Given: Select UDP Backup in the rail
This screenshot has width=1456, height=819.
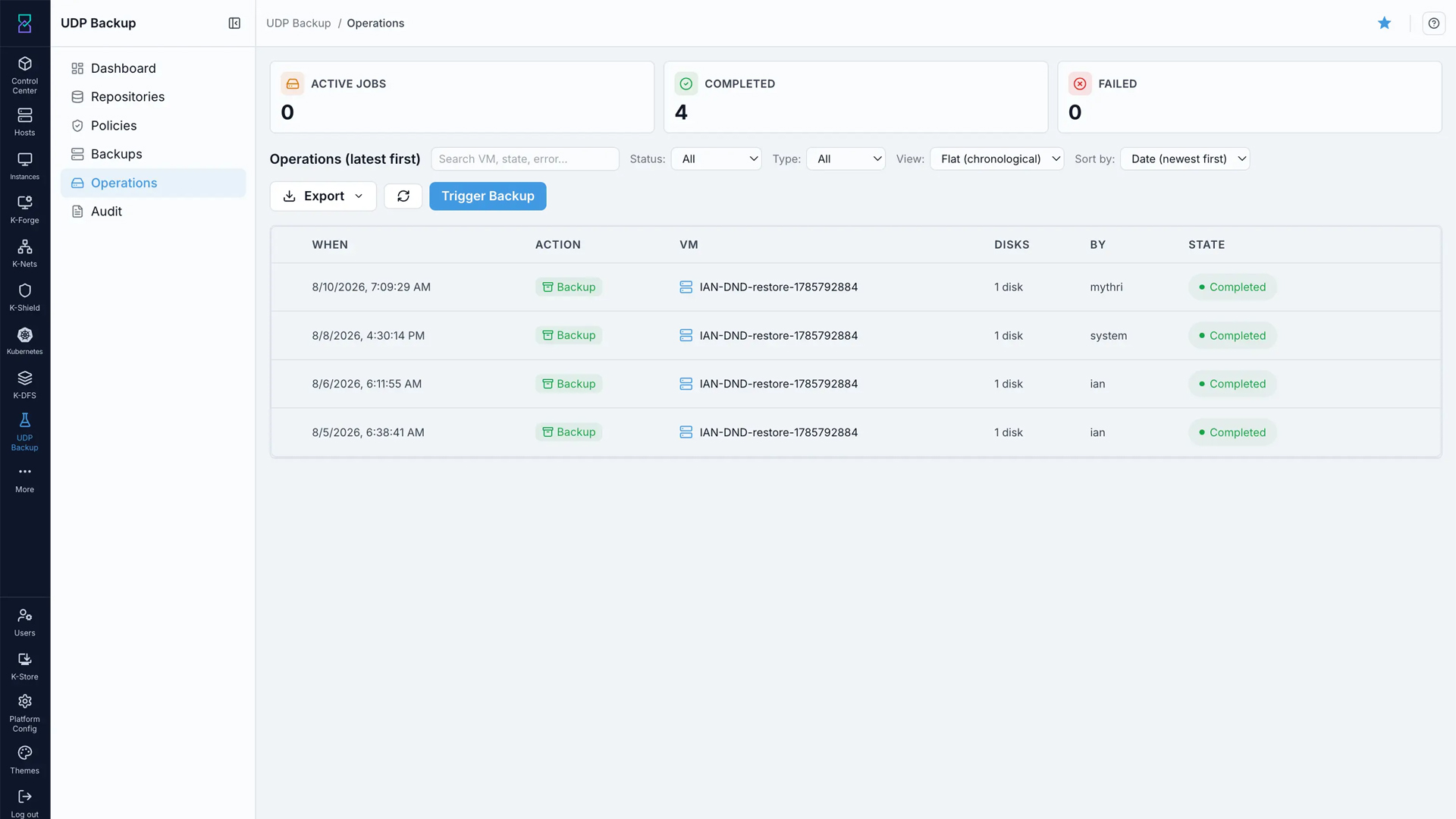Looking at the screenshot, I should click(25, 432).
